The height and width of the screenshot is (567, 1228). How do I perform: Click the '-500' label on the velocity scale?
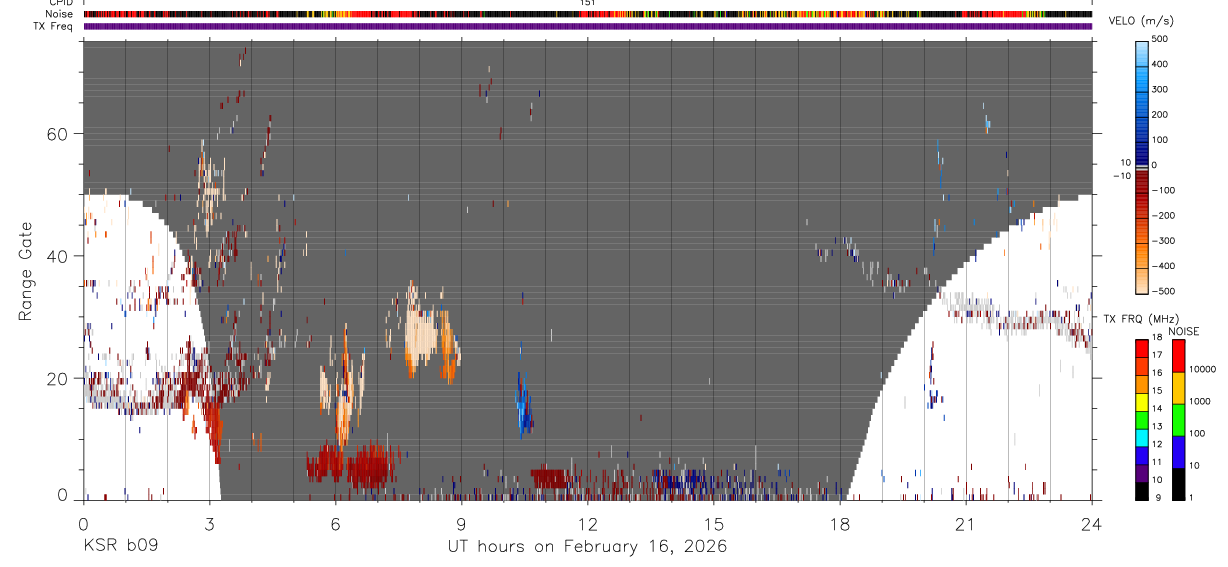click(x=1162, y=291)
